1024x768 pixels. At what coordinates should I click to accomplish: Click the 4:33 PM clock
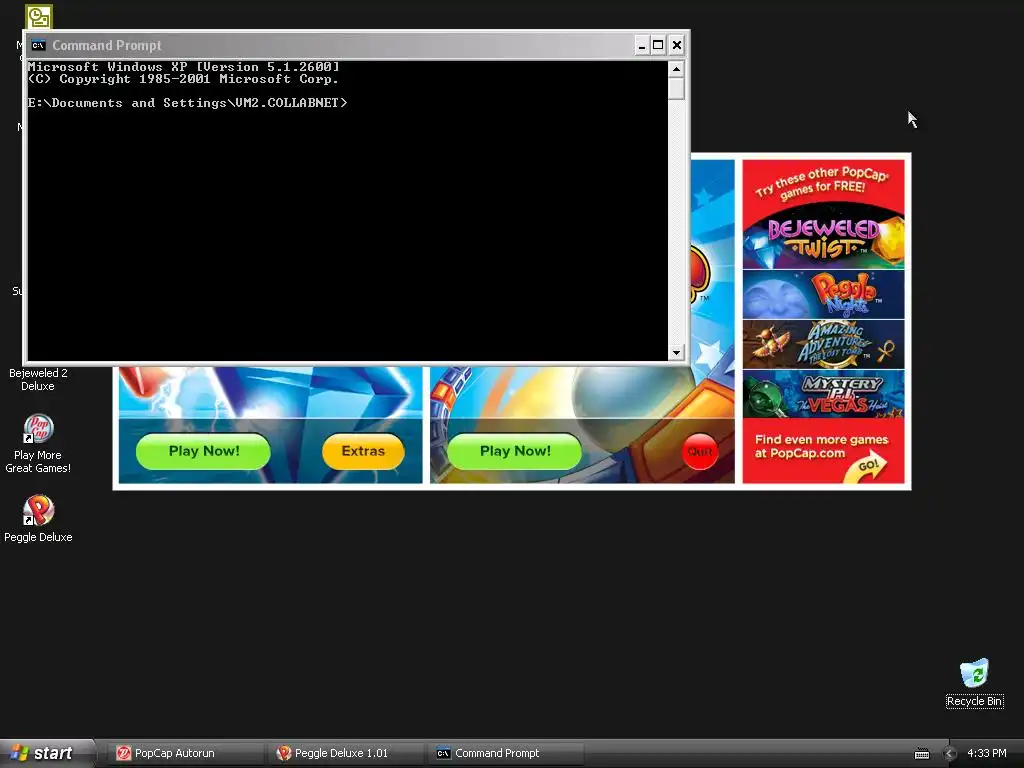pos(986,753)
